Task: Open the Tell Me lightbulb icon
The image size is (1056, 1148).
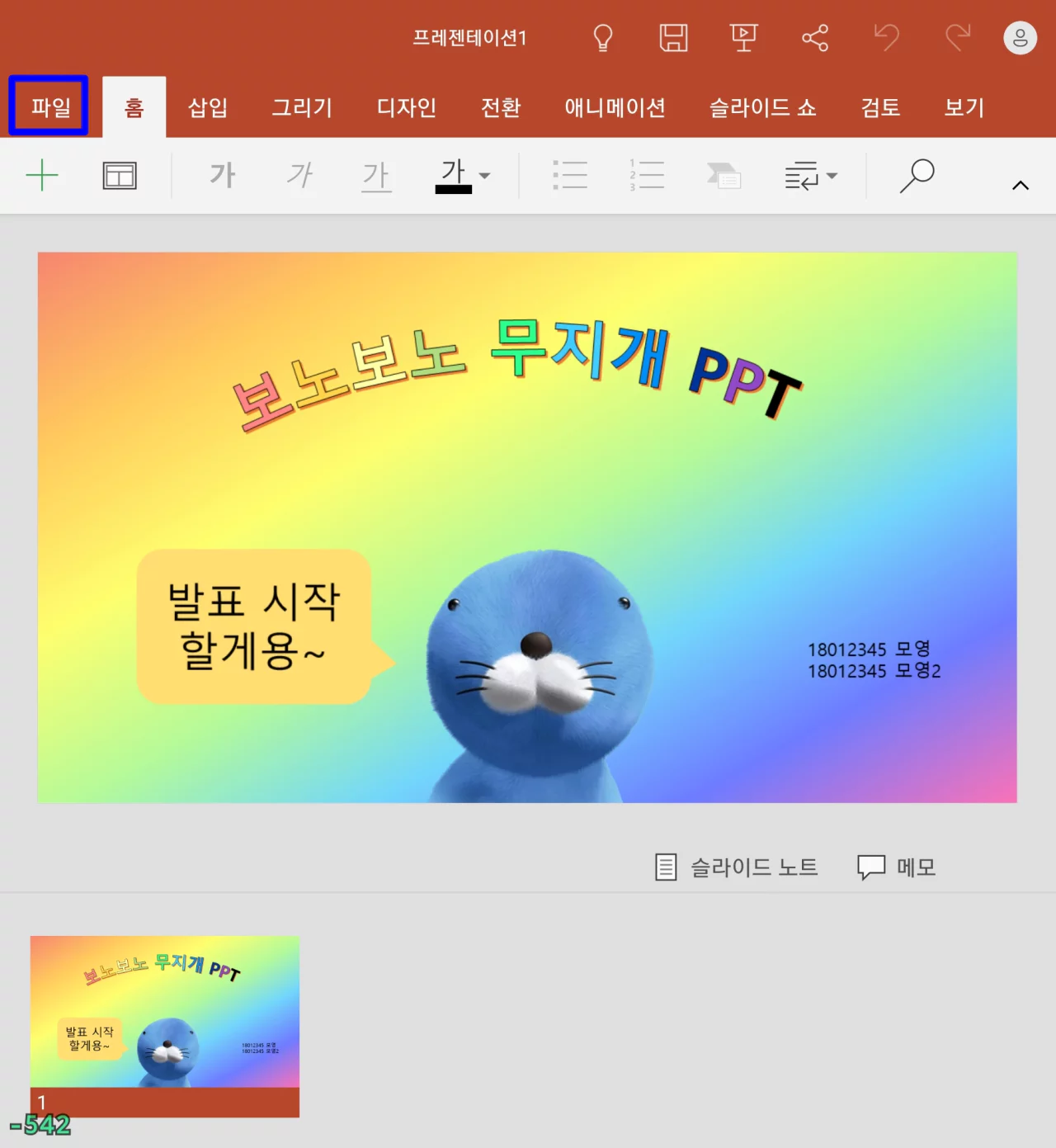Action: pyautogui.click(x=603, y=38)
